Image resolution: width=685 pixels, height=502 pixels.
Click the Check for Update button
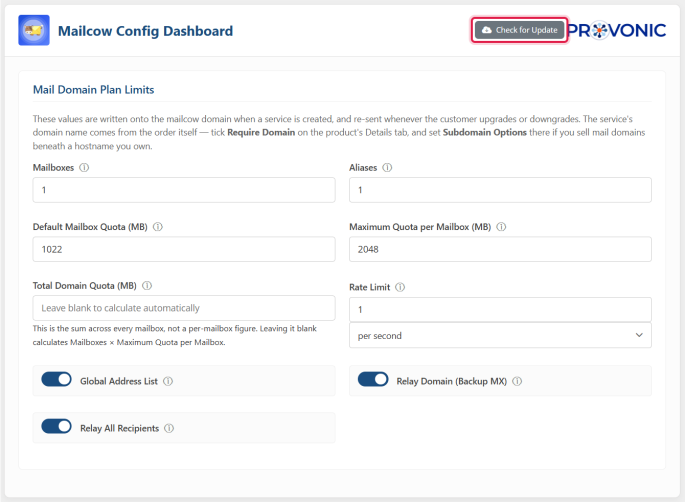tap(519, 30)
